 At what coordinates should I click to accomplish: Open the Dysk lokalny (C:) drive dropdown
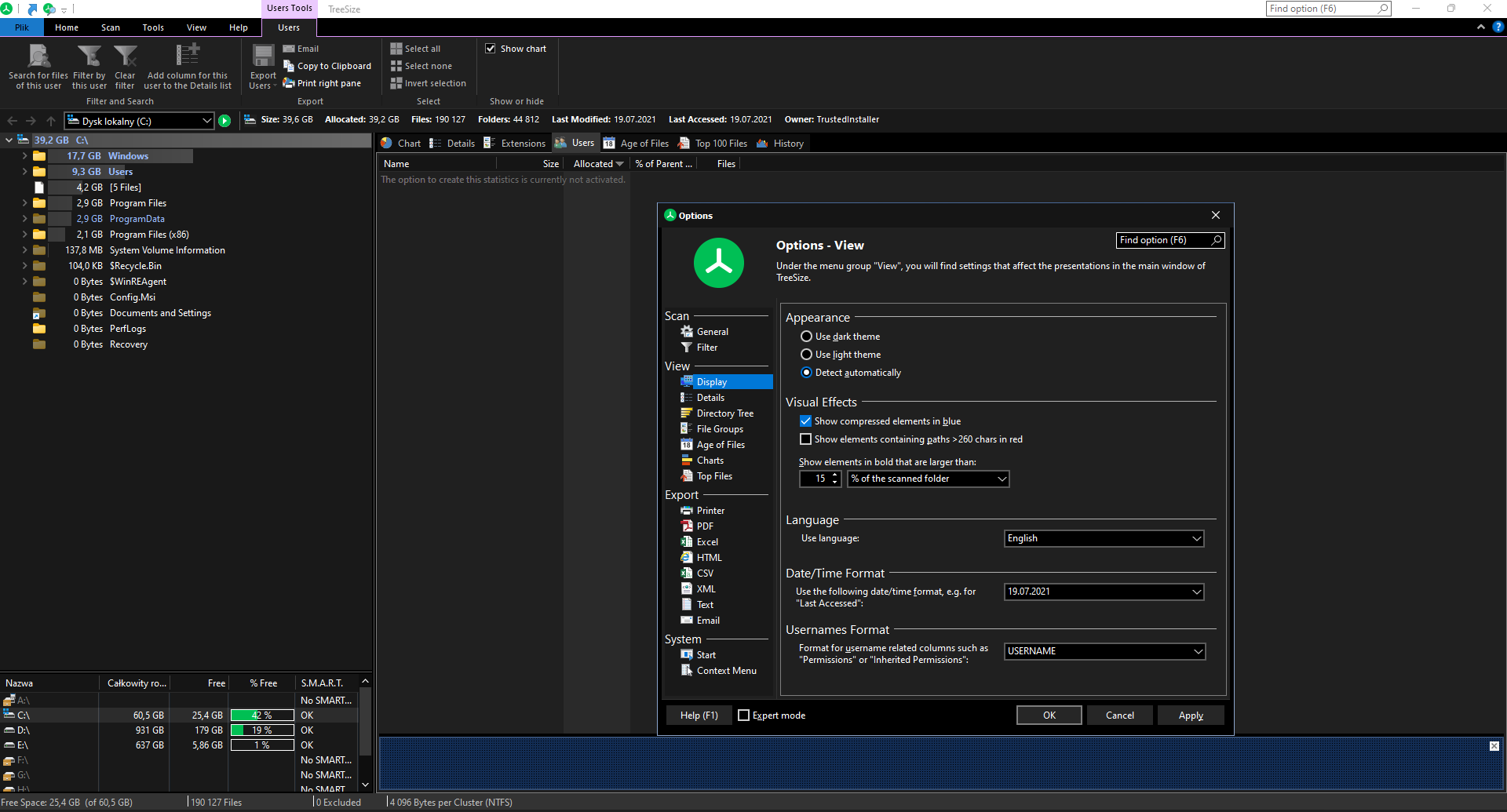tap(139, 121)
